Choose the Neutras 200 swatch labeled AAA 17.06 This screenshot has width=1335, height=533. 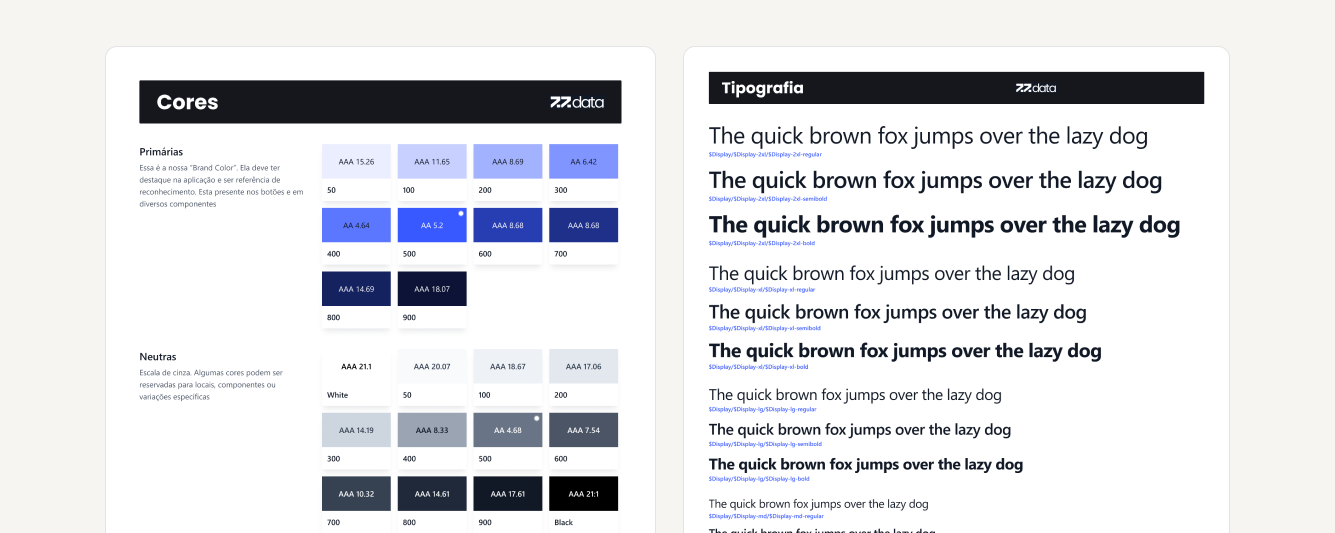point(583,366)
